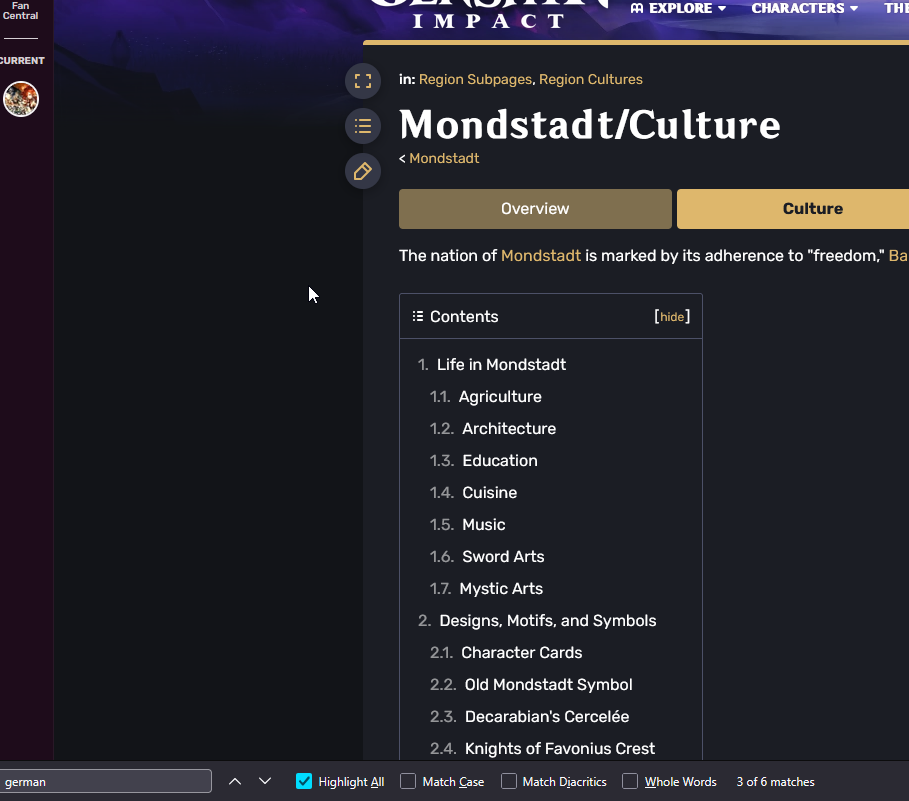909x801 pixels.
Task: Go to Fan Central in sidebar
Action: [20, 10]
